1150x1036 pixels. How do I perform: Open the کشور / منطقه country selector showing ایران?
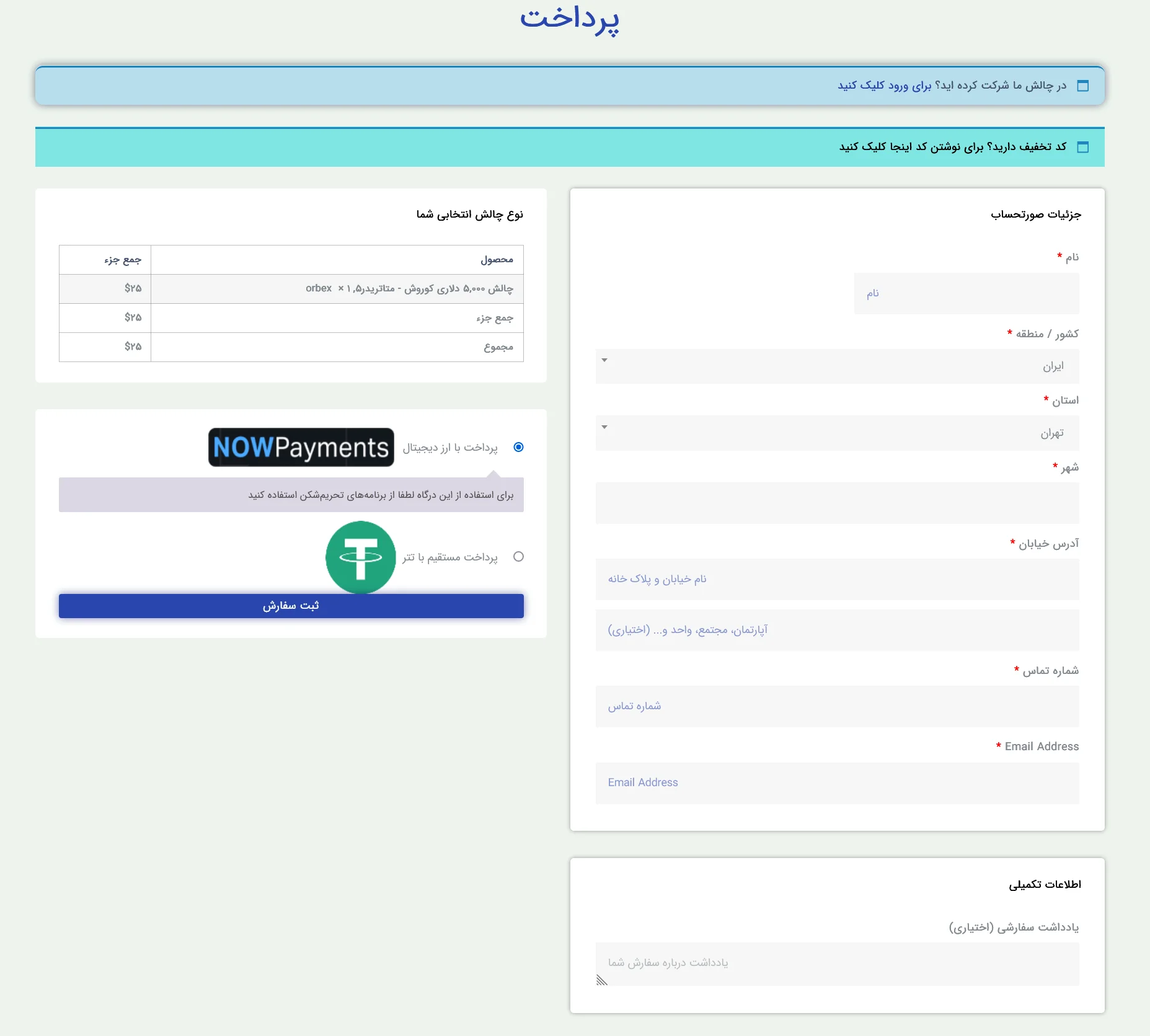coord(837,366)
